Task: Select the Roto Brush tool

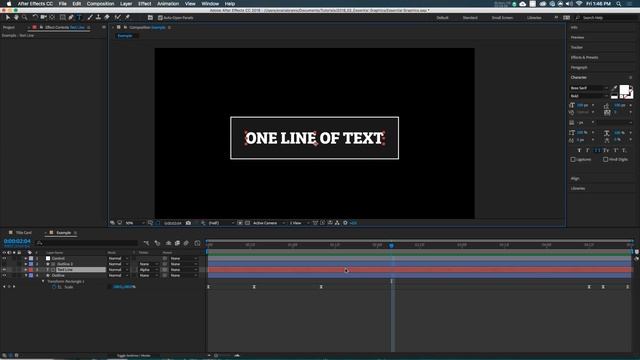Action: click(118, 18)
